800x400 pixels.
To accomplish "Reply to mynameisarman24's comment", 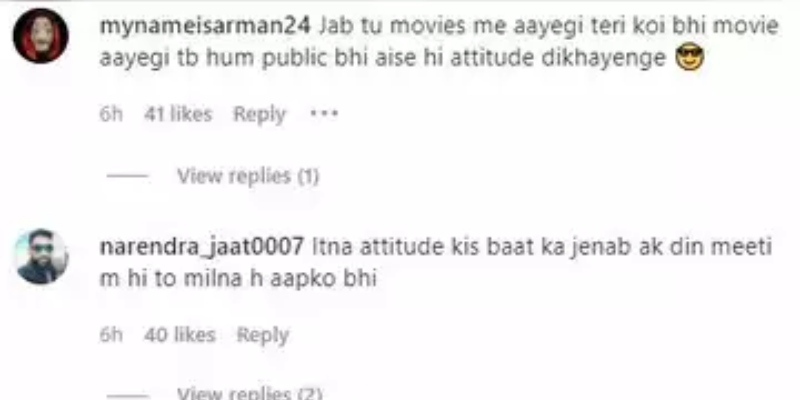I will (x=259, y=114).
